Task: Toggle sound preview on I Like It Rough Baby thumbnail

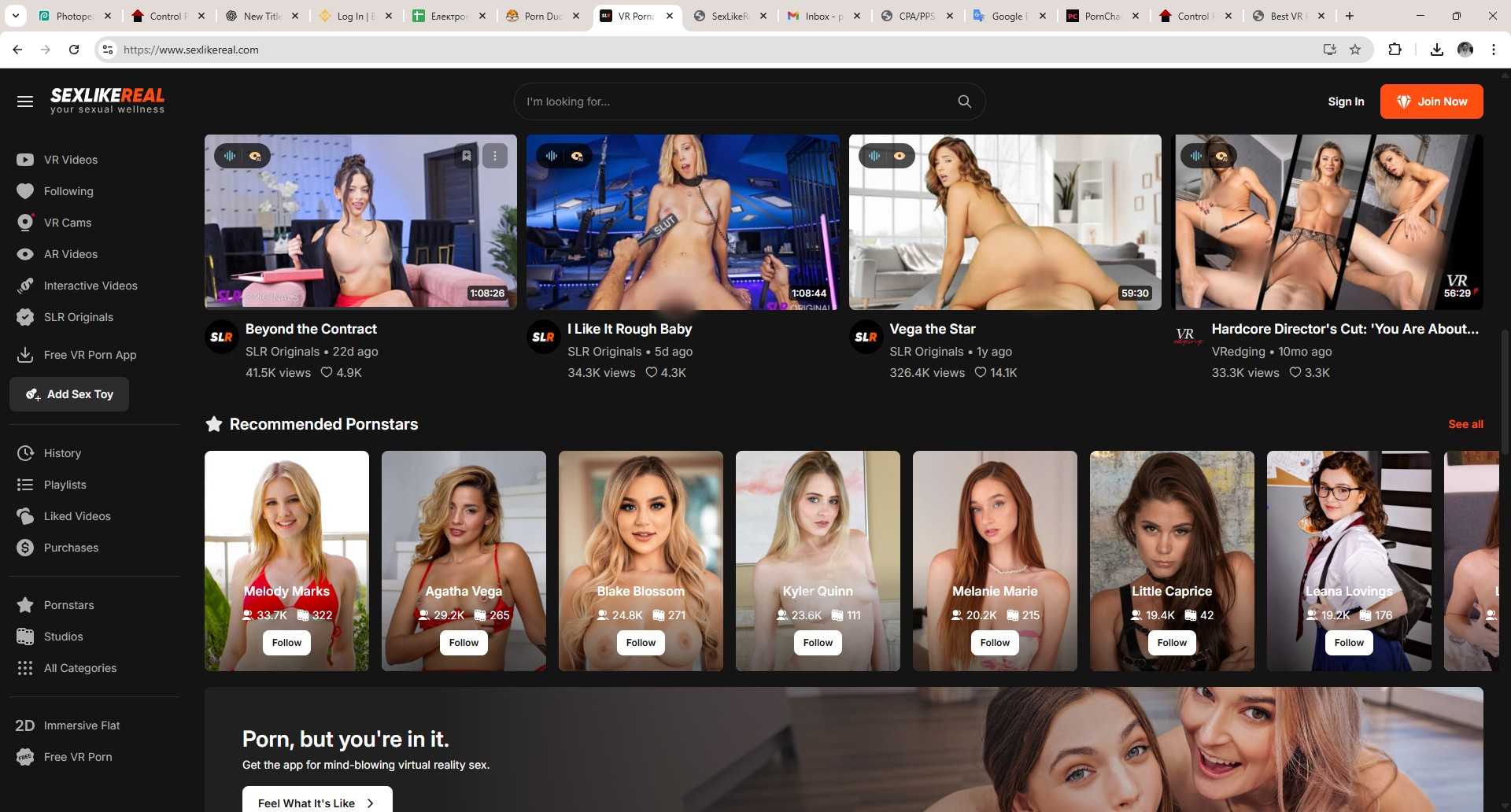Action: [552, 156]
